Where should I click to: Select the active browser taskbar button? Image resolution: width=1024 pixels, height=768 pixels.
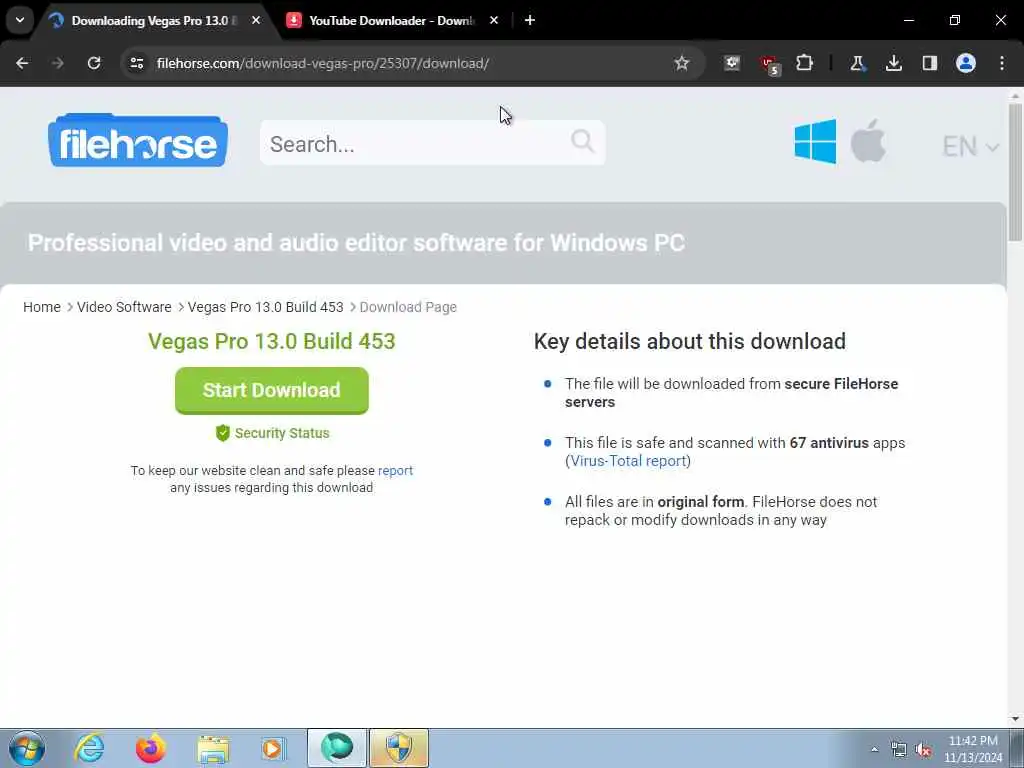pyautogui.click(x=337, y=748)
